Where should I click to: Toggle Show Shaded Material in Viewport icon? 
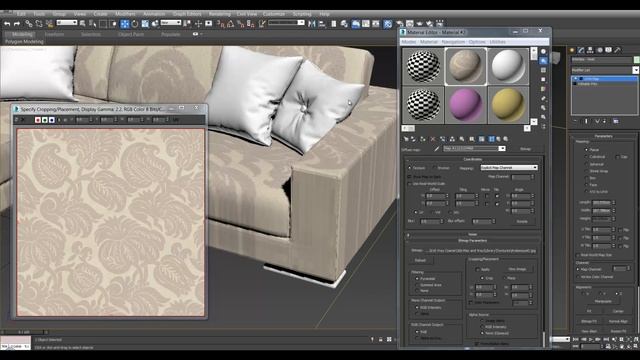pos(482,139)
